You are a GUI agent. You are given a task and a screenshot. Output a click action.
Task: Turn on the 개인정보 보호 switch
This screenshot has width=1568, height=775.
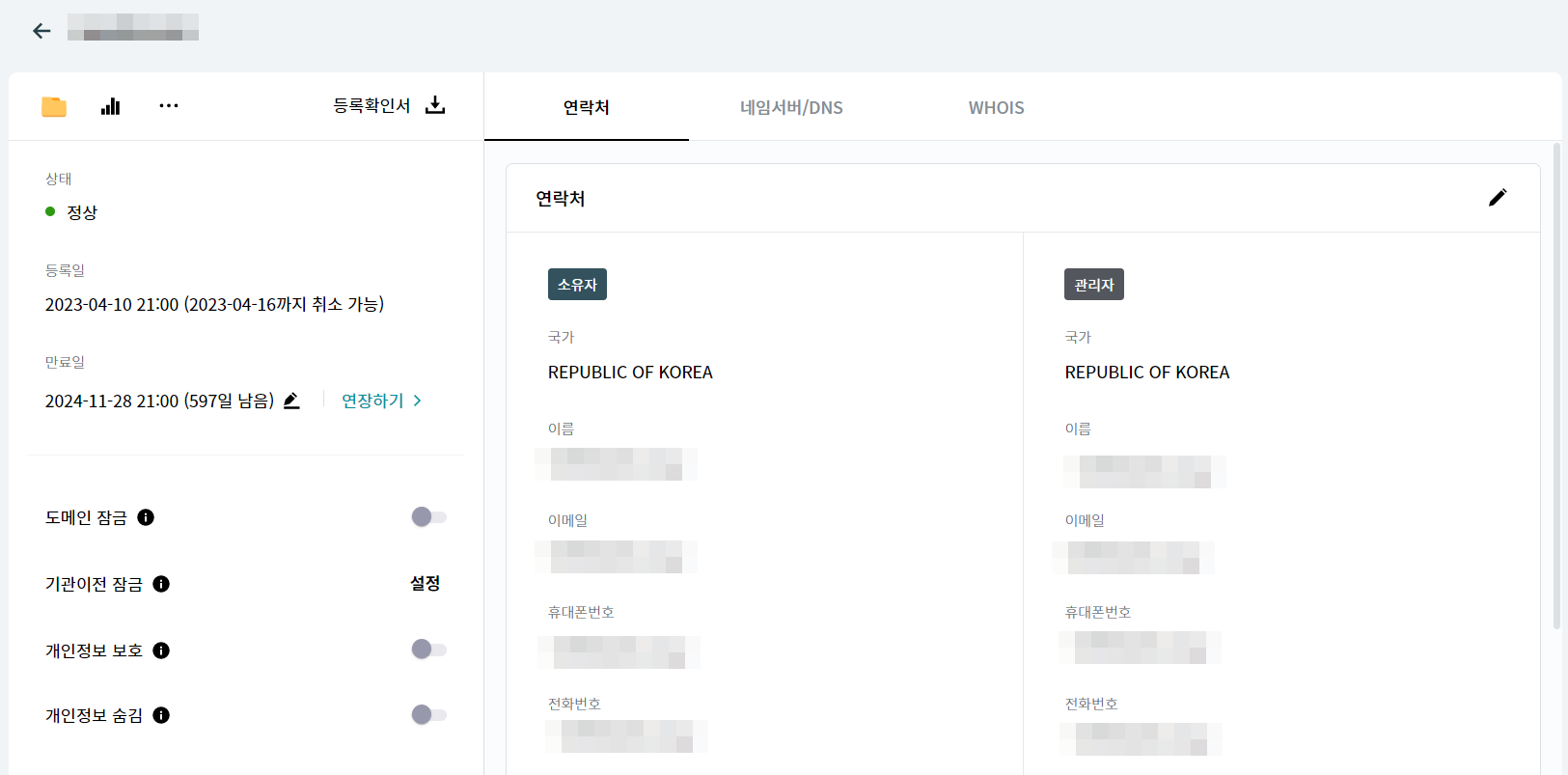[428, 650]
